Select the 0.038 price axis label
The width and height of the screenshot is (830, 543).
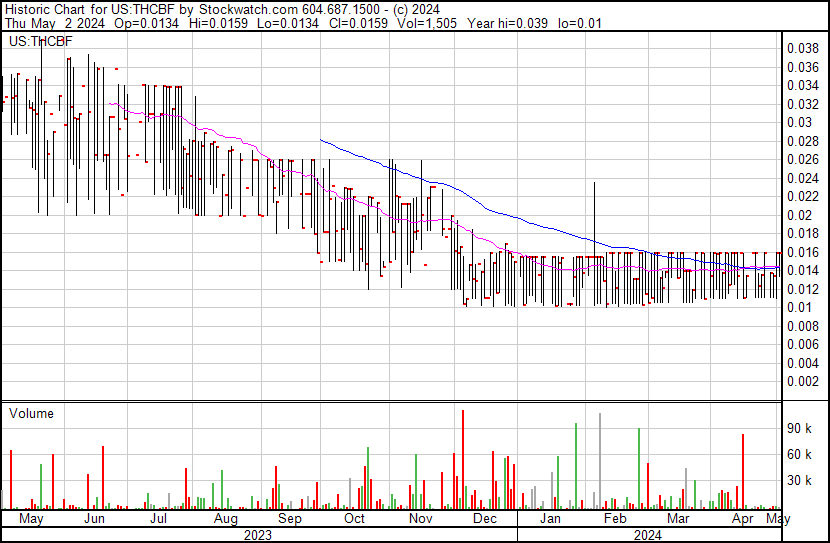[x=802, y=48]
